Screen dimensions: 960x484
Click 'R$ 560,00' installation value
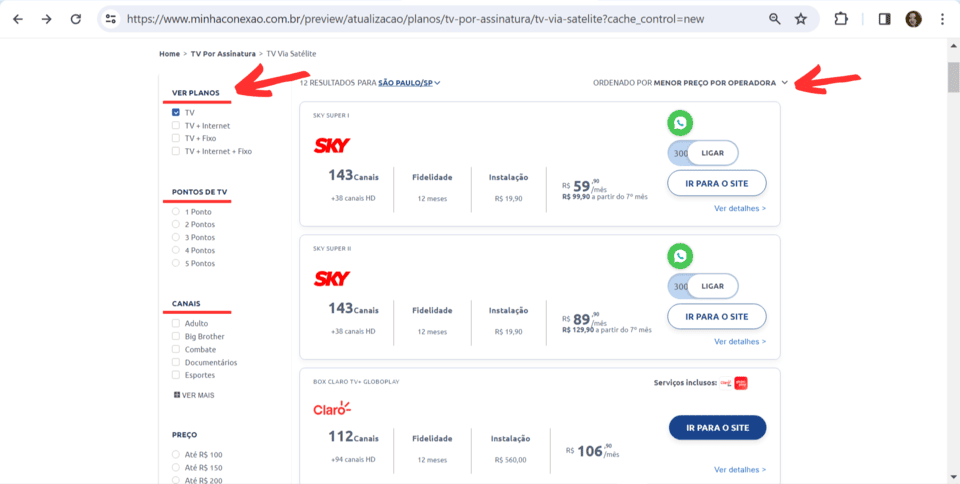(x=510, y=460)
